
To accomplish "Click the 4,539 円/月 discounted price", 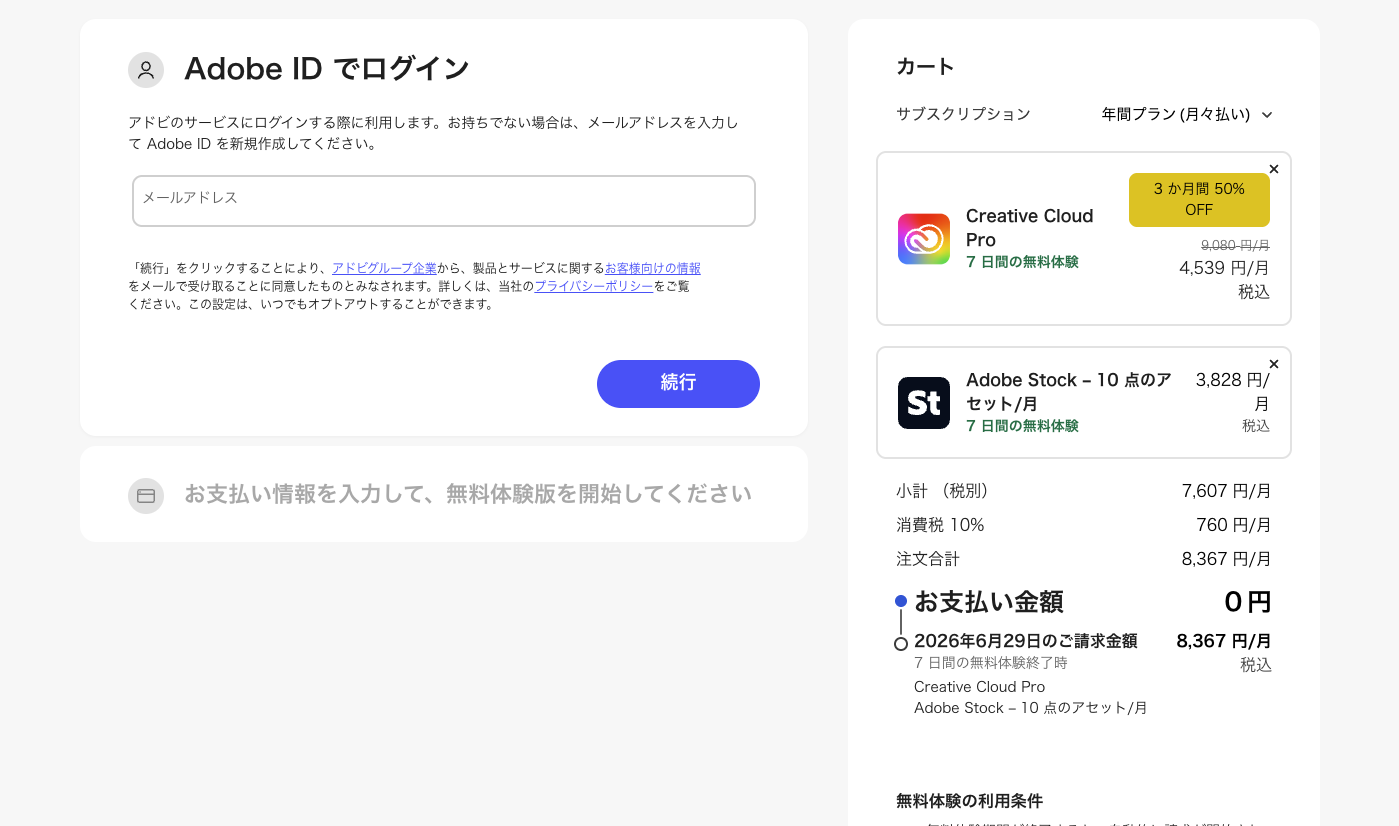I will tap(1225, 268).
